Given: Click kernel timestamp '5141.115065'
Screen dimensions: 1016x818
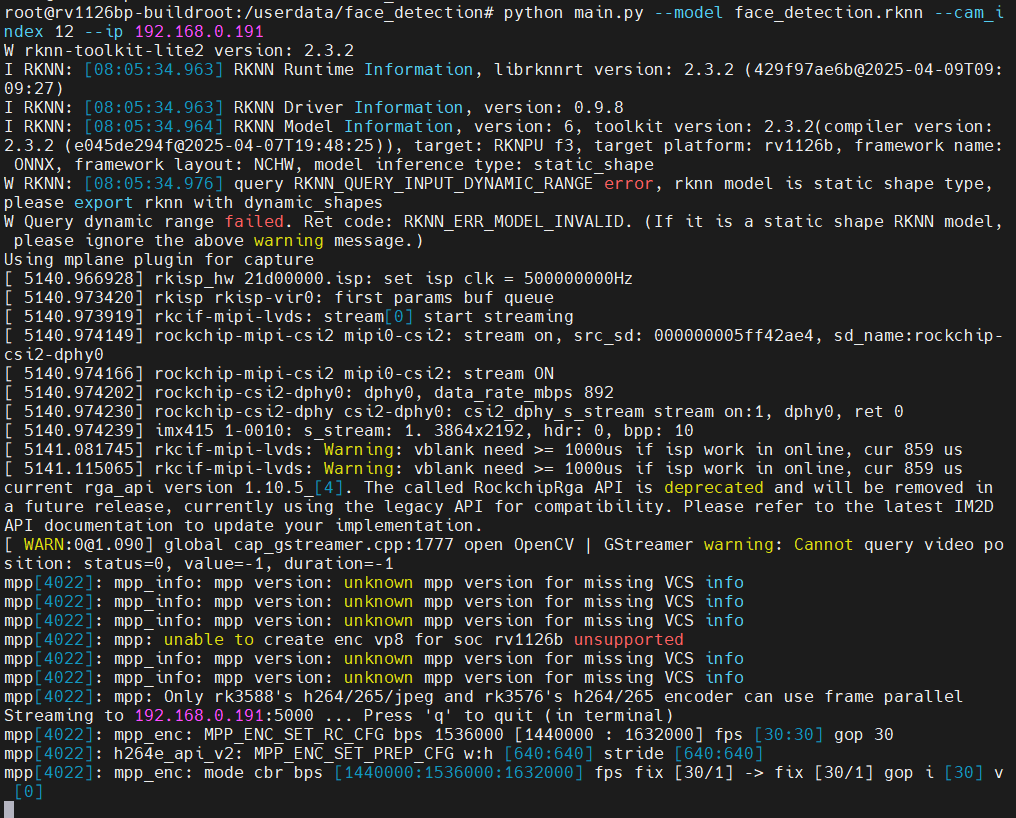Looking at the screenshot, I should coord(79,469).
